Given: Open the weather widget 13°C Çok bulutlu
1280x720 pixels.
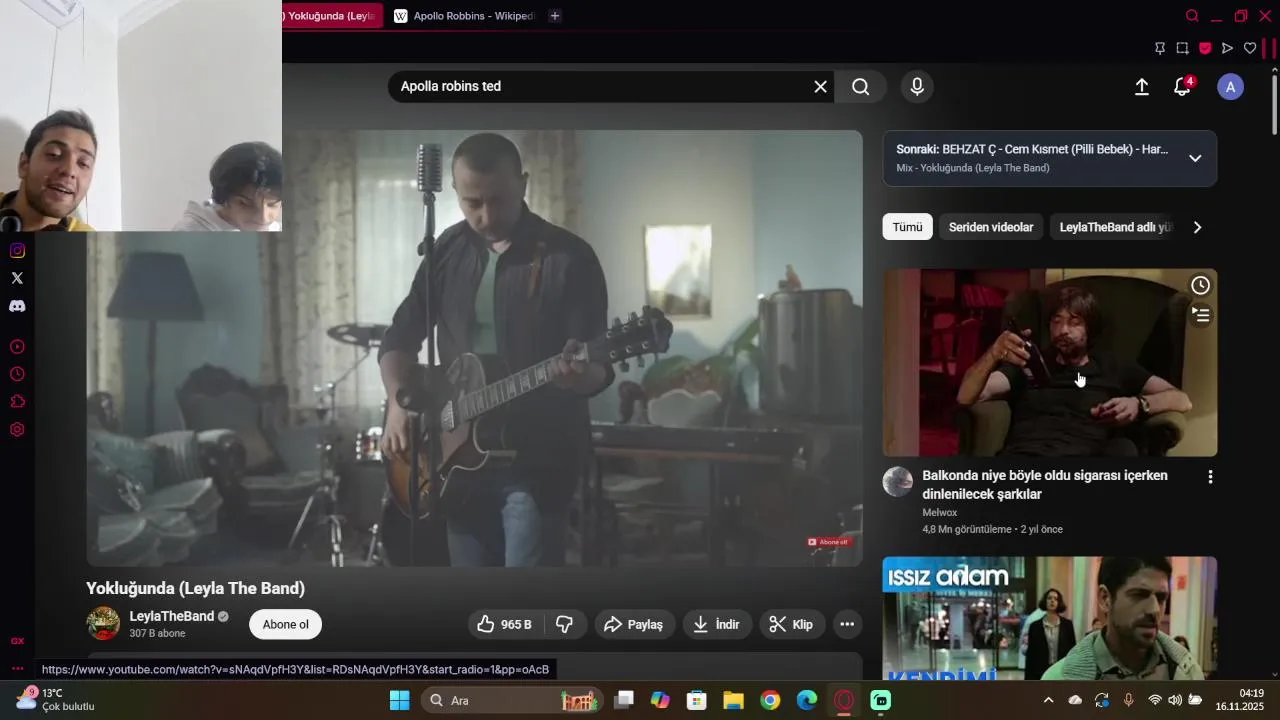Looking at the screenshot, I should pyautogui.click(x=56, y=699).
